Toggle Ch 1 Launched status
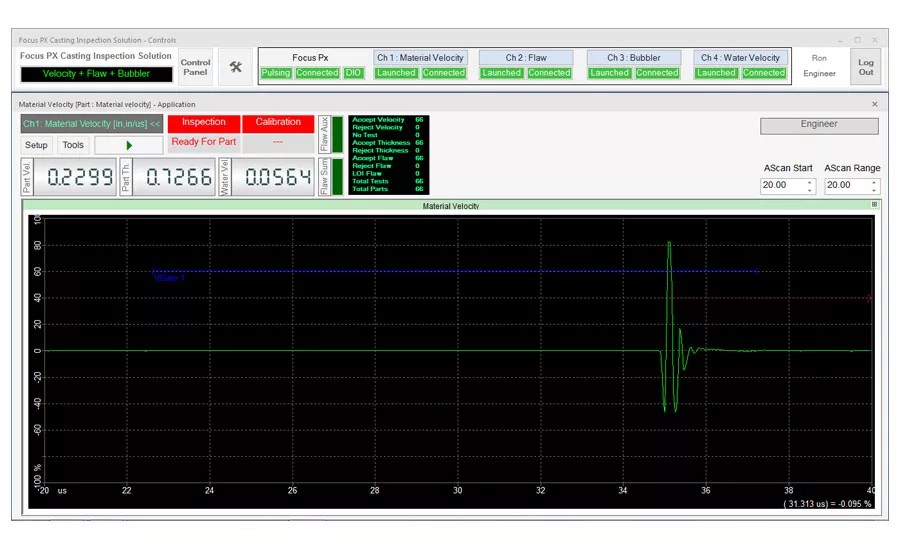The height and width of the screenshot is (550, 900). pyautogui.click(x=396, y=73)
